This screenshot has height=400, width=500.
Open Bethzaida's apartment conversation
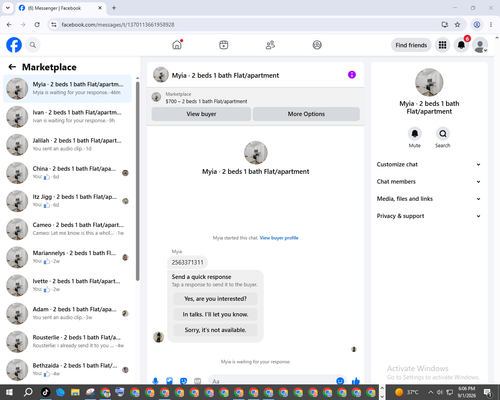tap(67, 370)
